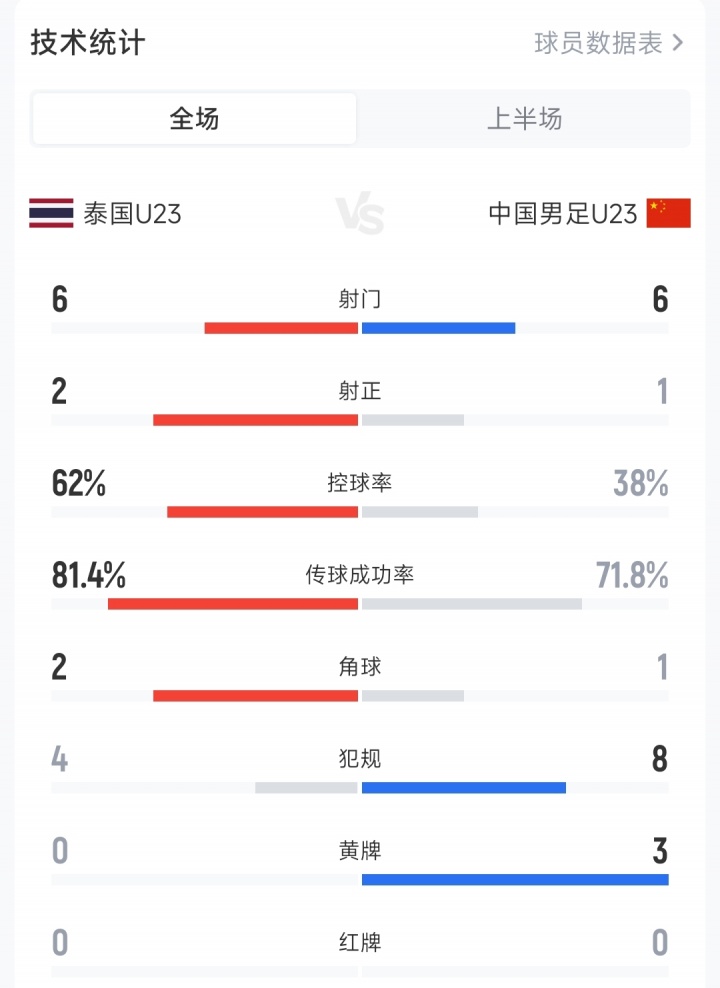Click the 泰国U23 team name
Screen dimensions: 720x988
(133, 214)
